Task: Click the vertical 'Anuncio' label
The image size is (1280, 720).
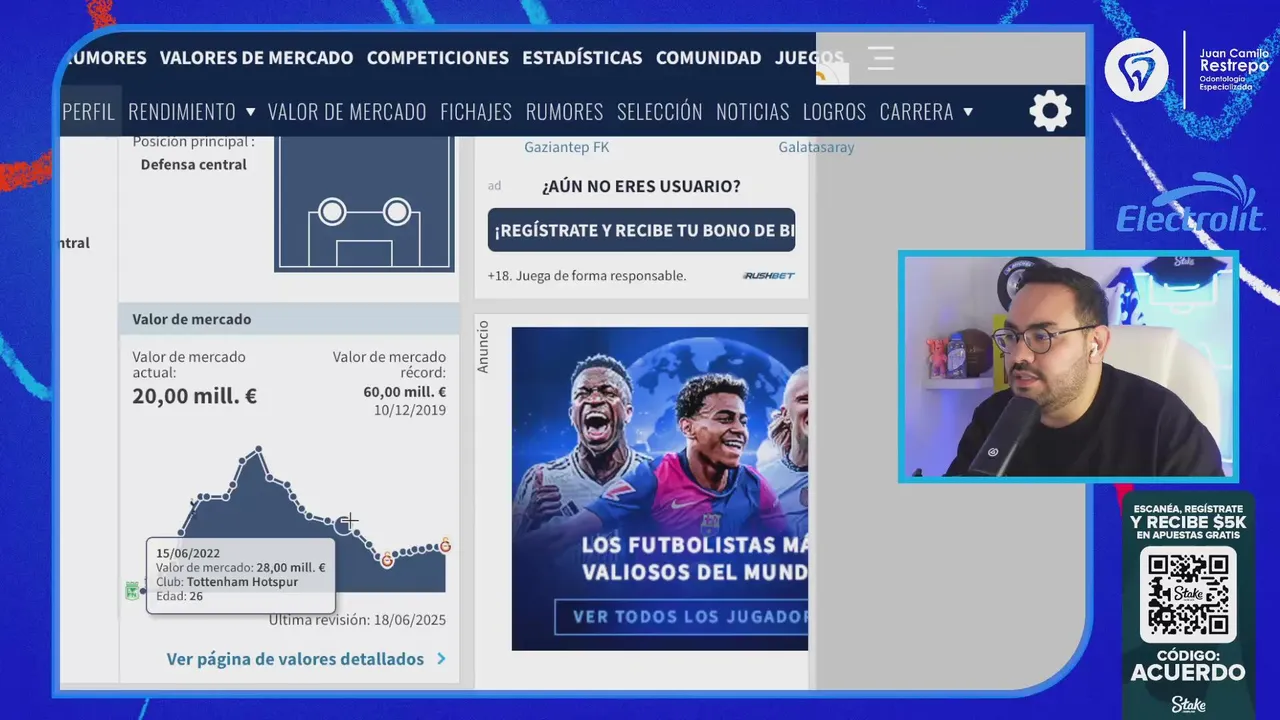Action: click(x=483, y=347)
